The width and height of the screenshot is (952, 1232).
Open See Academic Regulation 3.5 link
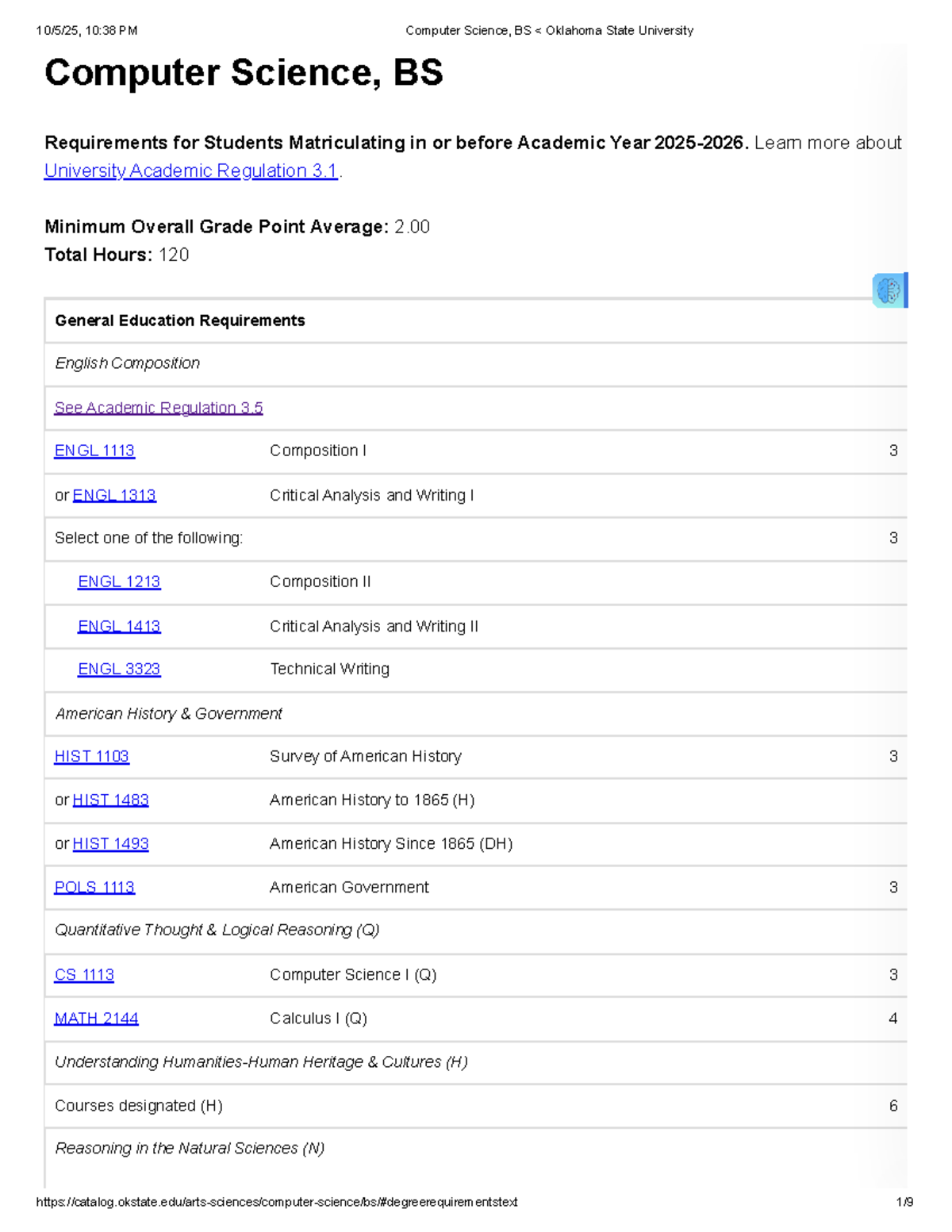[158, 407]
